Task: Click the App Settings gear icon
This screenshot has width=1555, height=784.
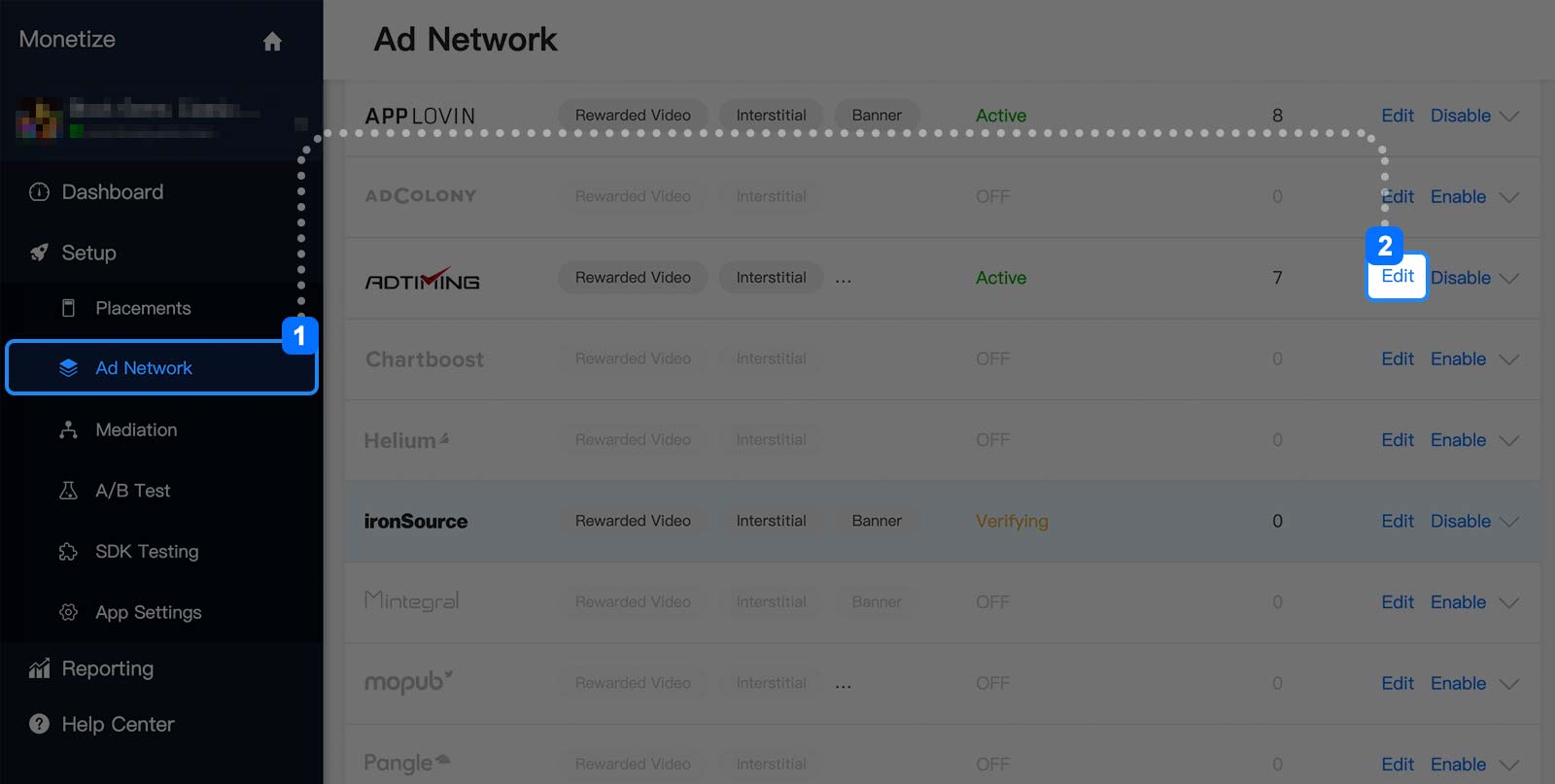Action: tap(68, 612)
